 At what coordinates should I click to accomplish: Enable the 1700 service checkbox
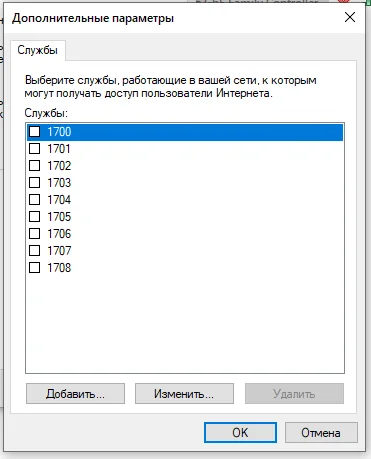coord(34,132)
